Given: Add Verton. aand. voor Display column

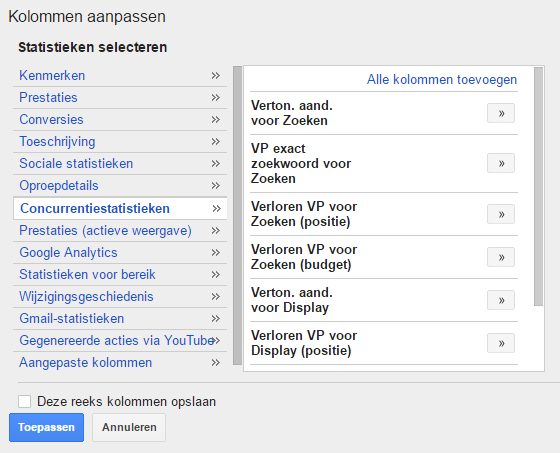Looking at the screenshot, I should coord(501,300).
